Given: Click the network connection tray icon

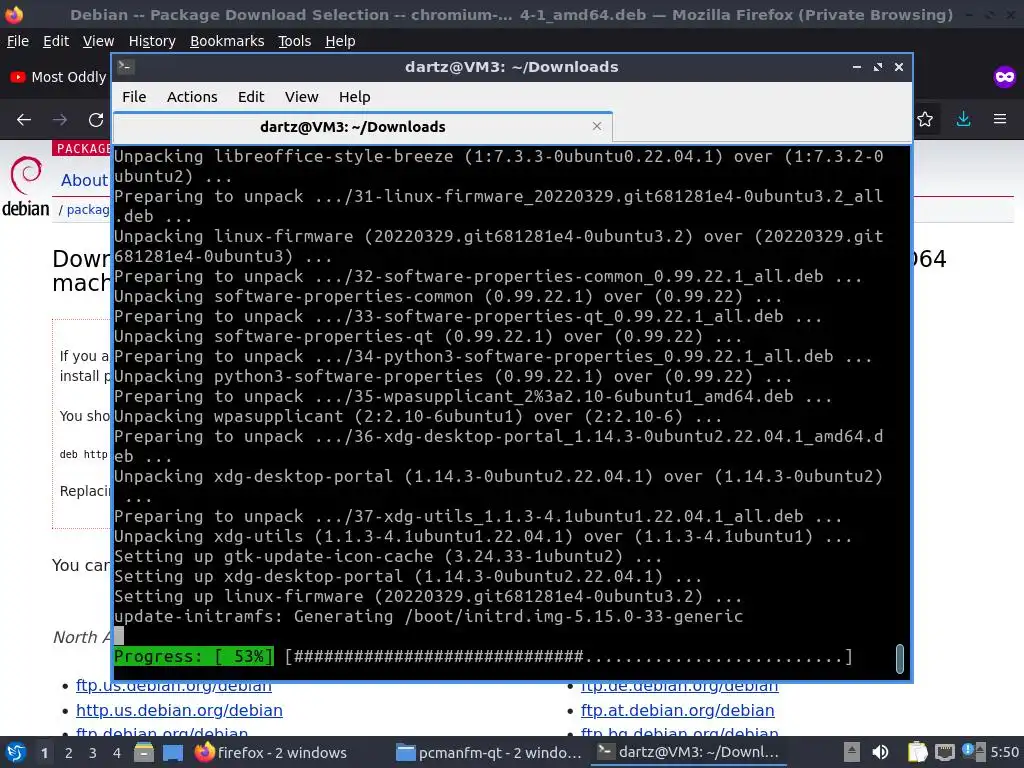Looking at the screenshot, I should click(944, 752).
